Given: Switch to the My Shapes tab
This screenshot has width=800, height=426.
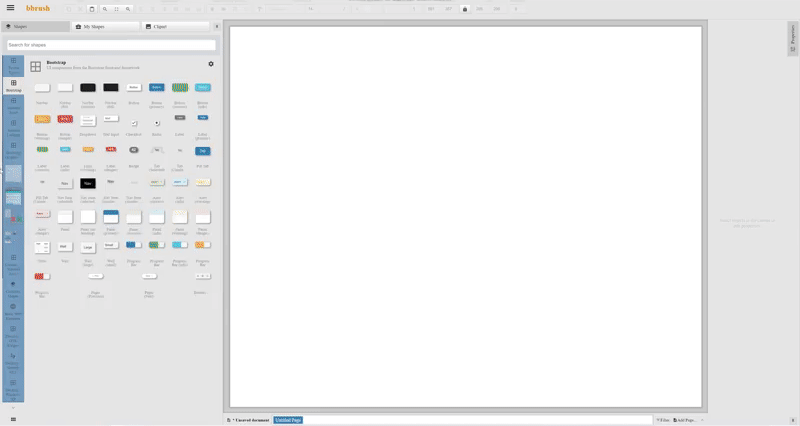Looking at the screenshot, I should [106, 26].
